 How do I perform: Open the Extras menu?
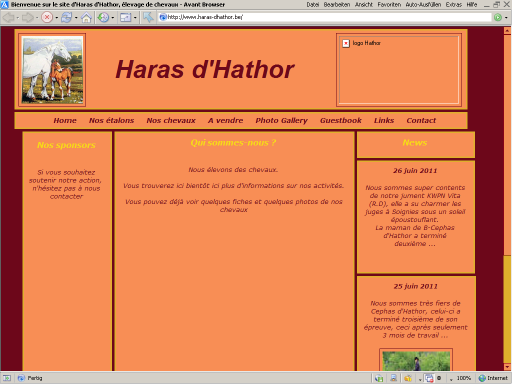pos(454,5)
